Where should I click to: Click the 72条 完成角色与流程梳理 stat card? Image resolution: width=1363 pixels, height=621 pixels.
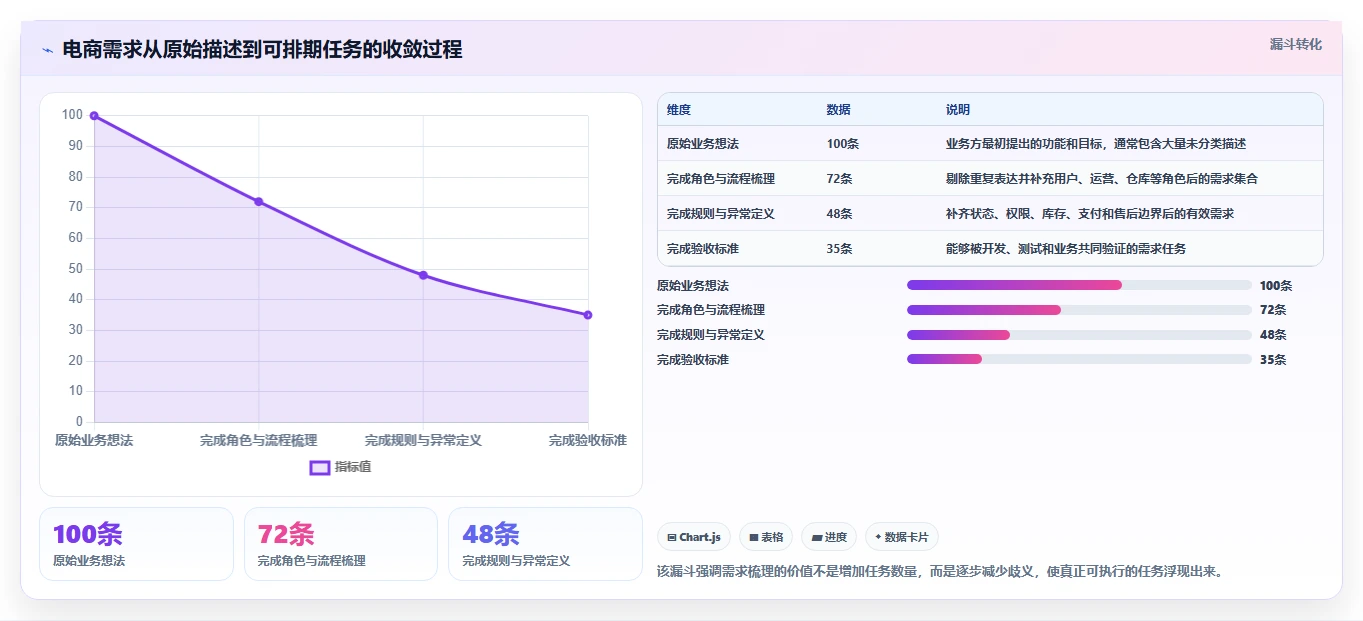[x=341, y=544]
